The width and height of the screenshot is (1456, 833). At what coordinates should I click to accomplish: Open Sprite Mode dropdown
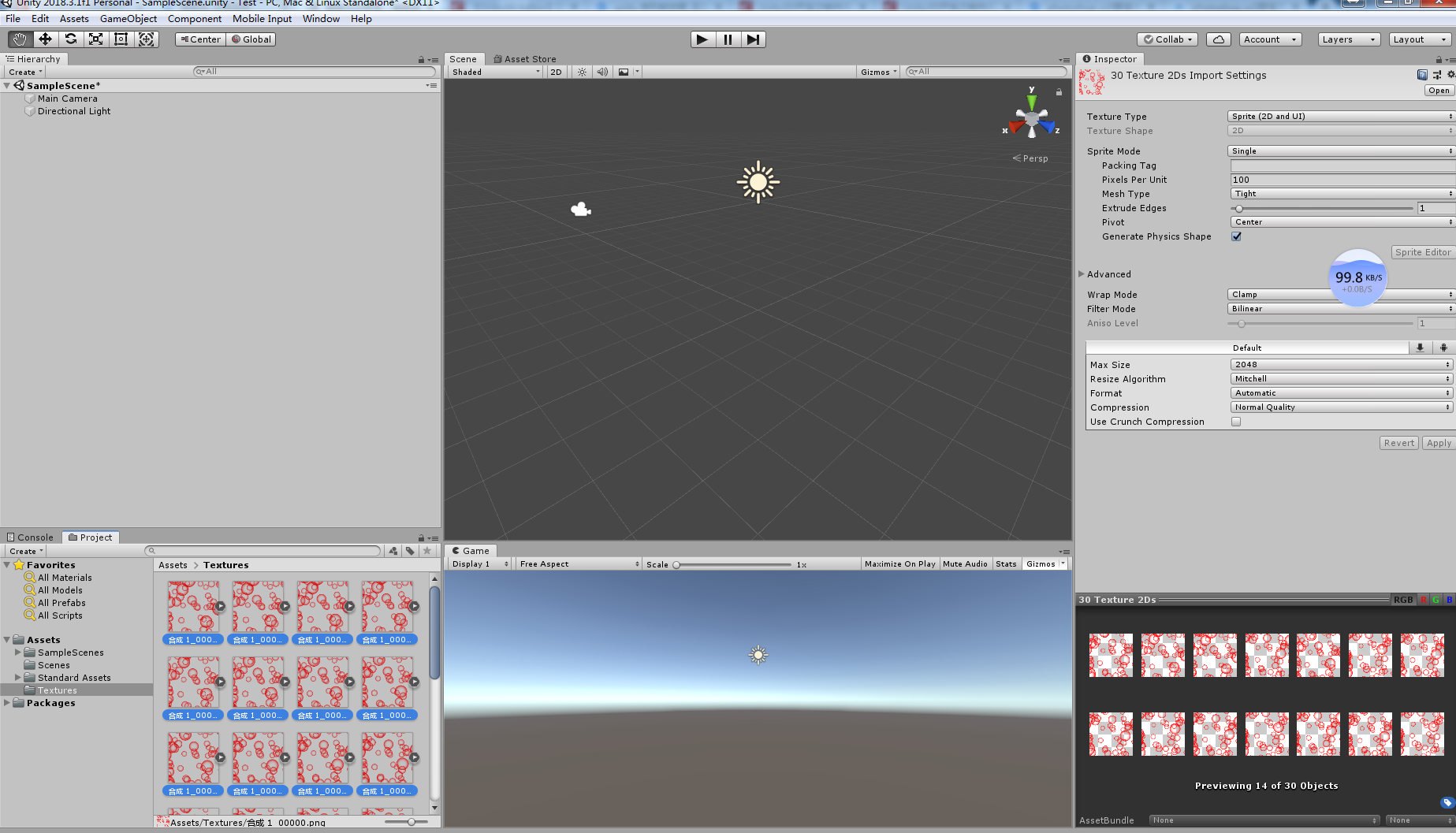pyautogui.click(x=1342, y=151)
